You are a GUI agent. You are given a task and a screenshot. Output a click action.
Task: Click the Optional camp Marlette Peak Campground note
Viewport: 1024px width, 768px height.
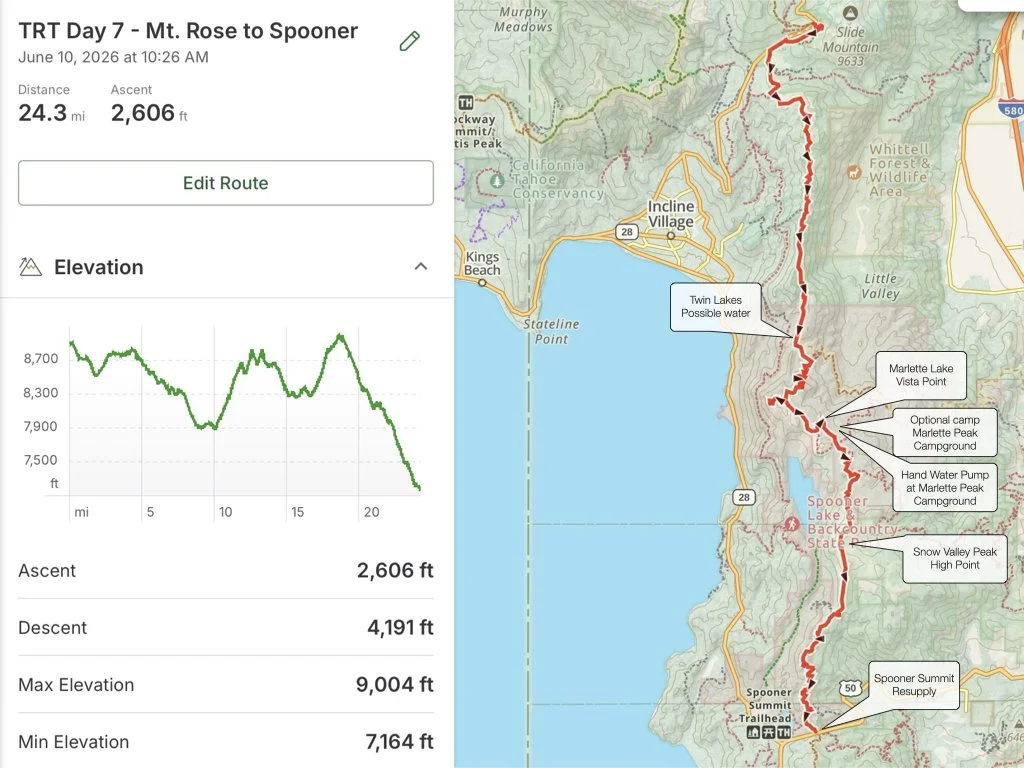click(x=944, y=432)
